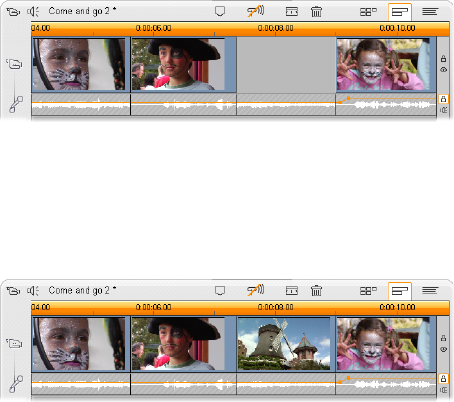Switch to storyboard view in top panel

click(368, 12)
